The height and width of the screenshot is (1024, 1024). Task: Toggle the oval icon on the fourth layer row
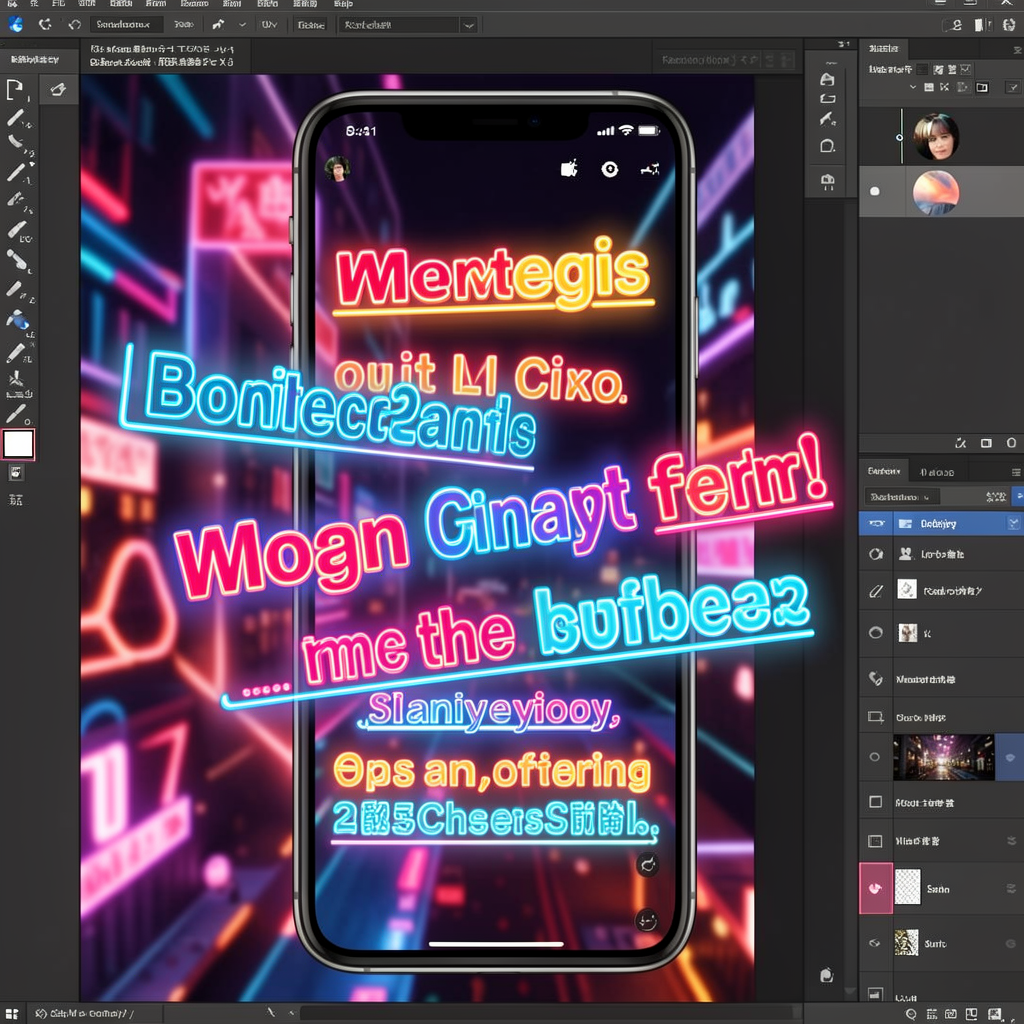click(x=876, y=632)
